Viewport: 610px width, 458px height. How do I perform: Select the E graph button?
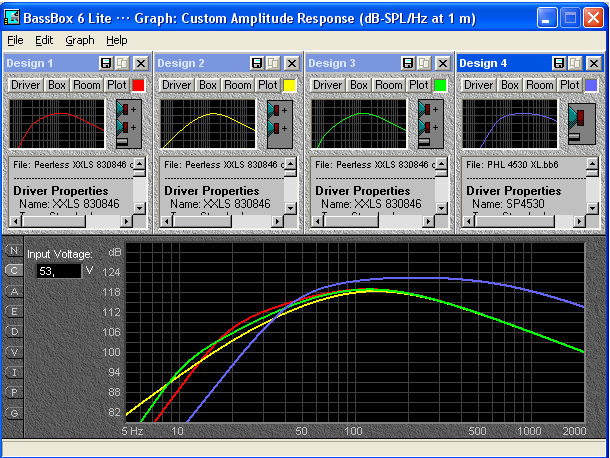pyautogui.click(x=14, y=311)
